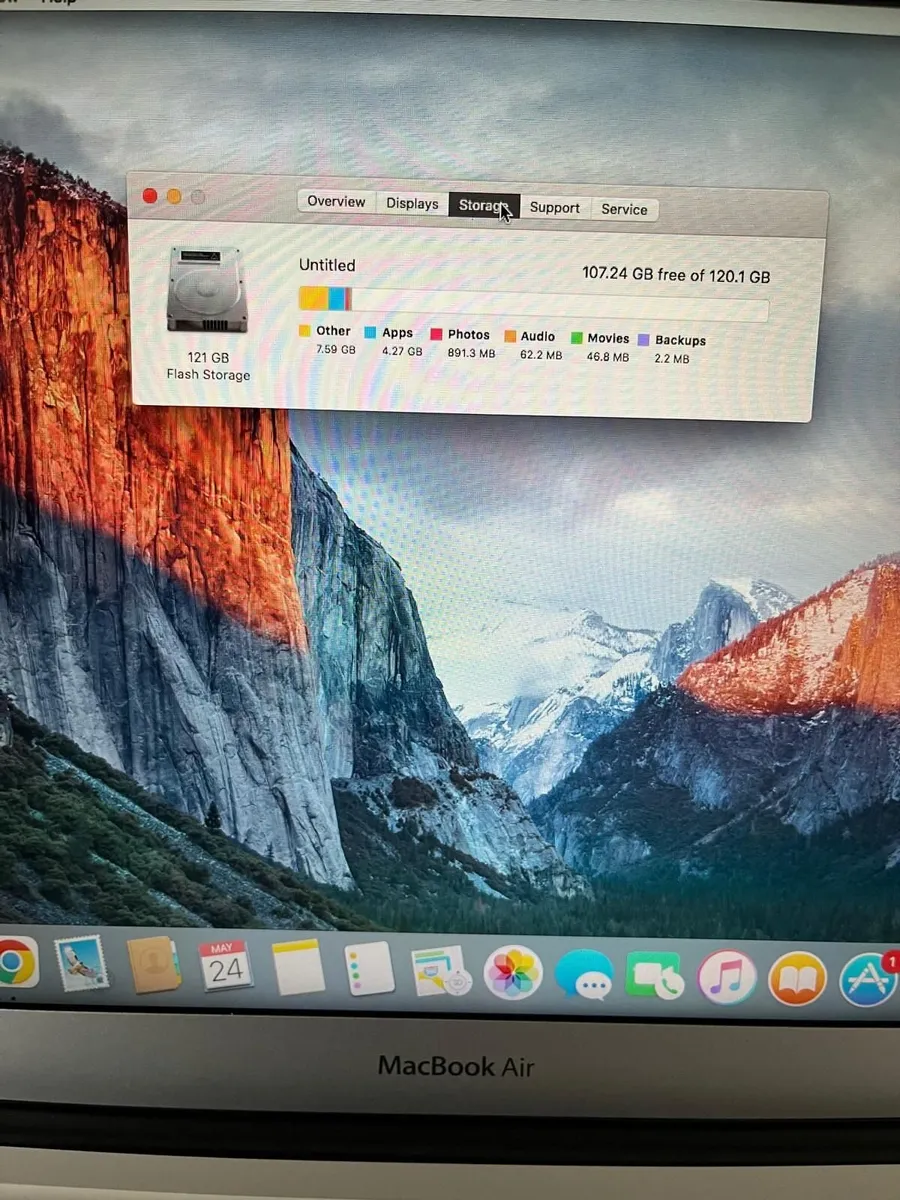
Task: Switch to the Service tab
Action: coord(624,209)
